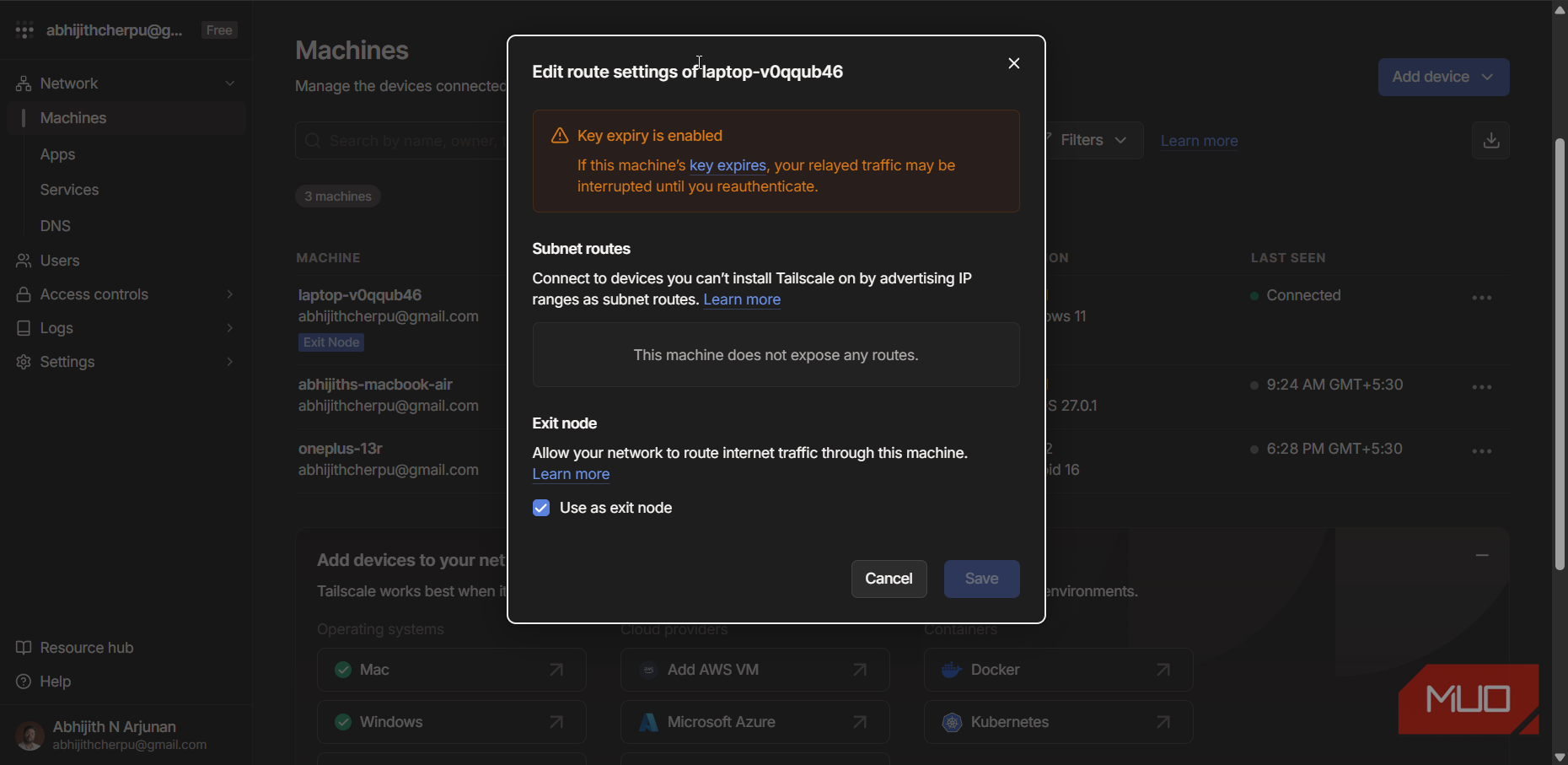Open Services in the sidebar
1568x765 pixels.
69,190
